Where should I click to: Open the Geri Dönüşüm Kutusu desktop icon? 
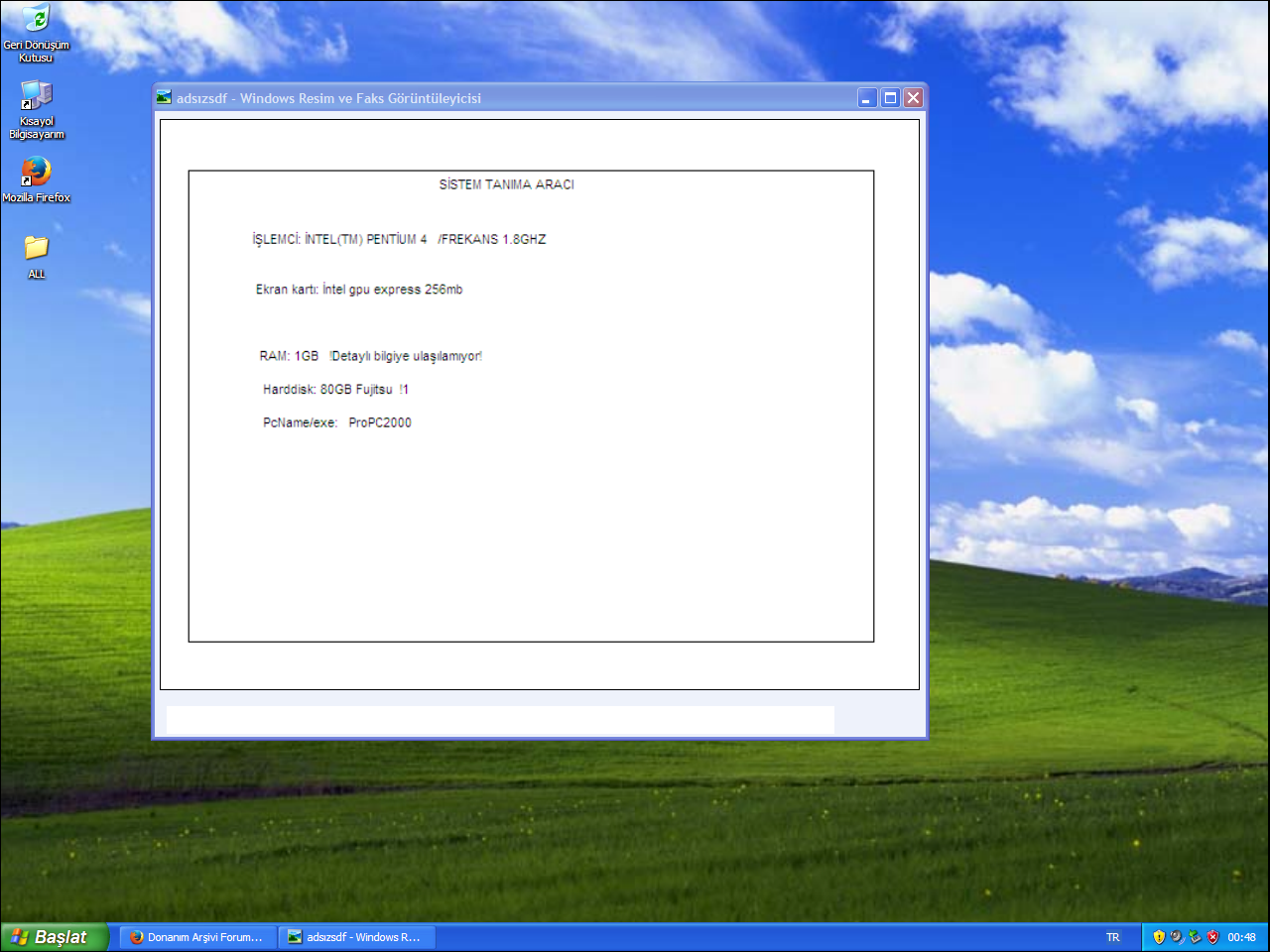pos(36,33)
